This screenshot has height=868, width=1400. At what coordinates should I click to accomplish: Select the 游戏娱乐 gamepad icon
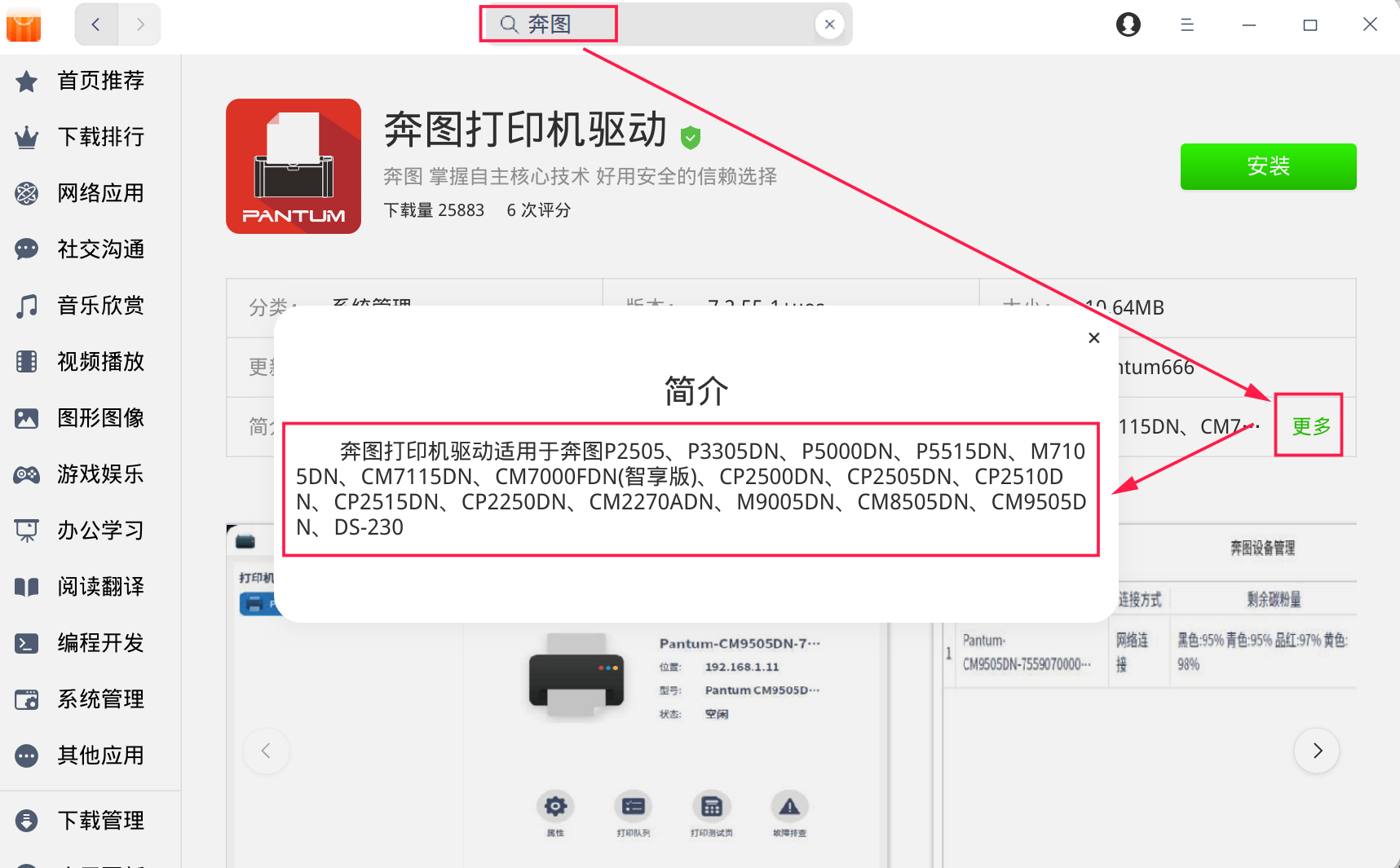point(27,474)
